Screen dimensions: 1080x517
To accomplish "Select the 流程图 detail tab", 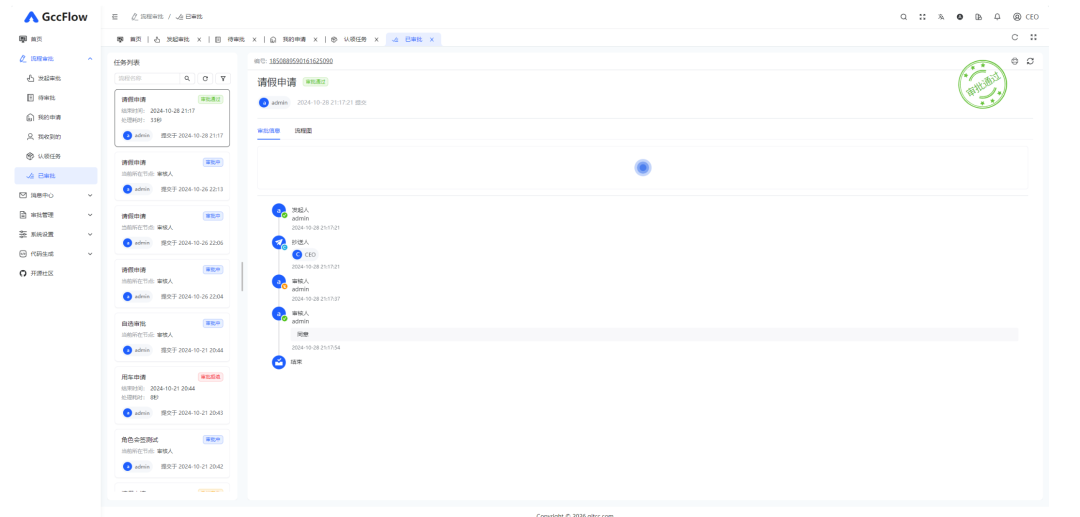I will tap(303, 130).
